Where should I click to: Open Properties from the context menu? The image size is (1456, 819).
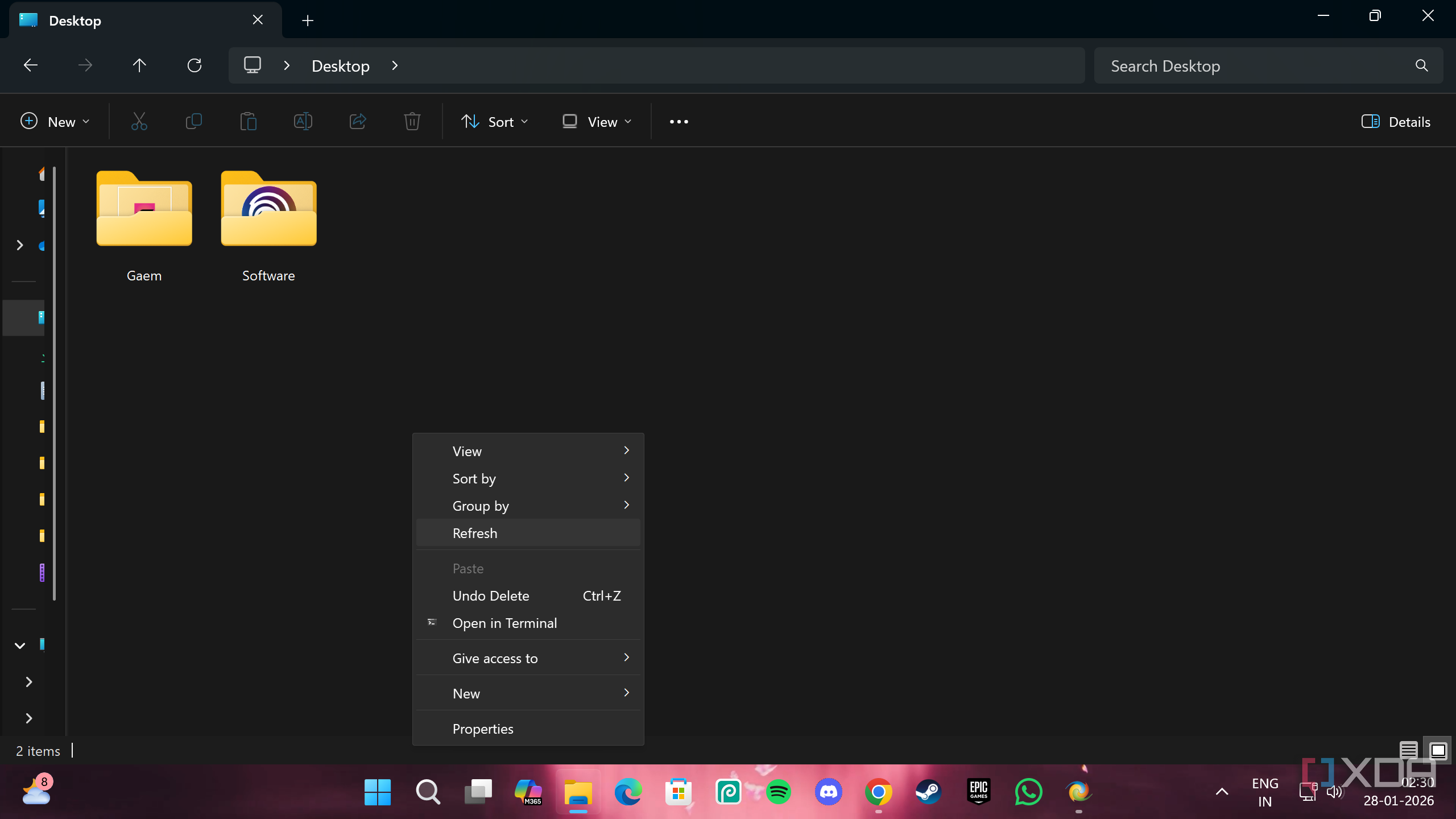click(x=528, y=729)
